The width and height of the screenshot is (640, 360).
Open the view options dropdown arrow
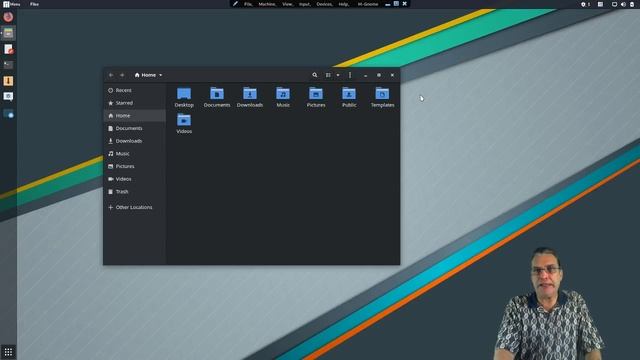(338, 75)
